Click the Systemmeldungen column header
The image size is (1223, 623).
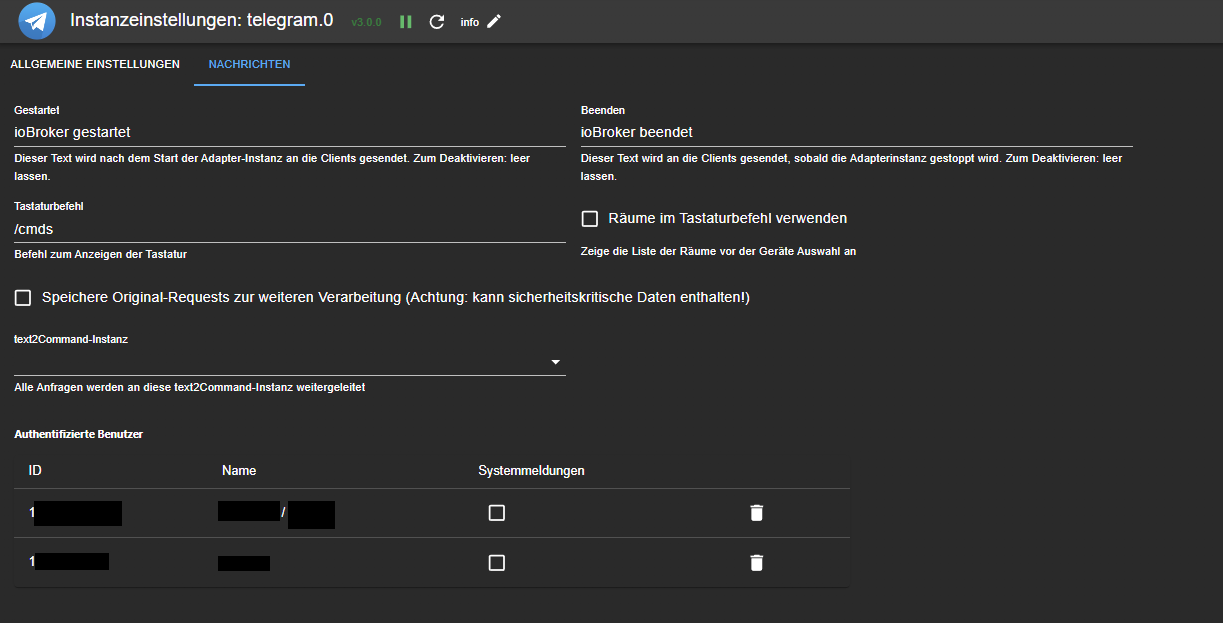tap(531, 470)
